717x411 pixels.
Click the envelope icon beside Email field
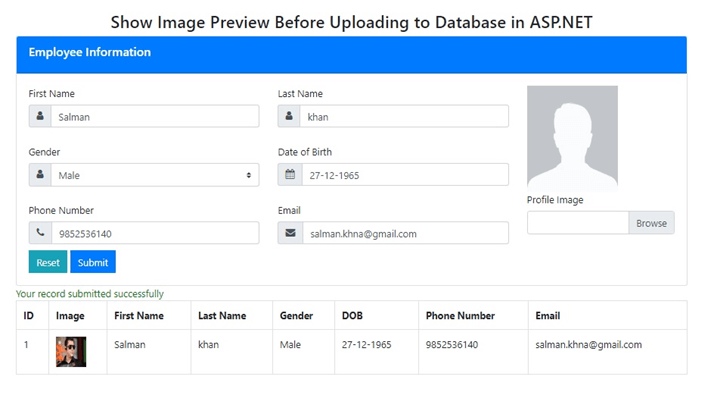click(x=290, y=233)
